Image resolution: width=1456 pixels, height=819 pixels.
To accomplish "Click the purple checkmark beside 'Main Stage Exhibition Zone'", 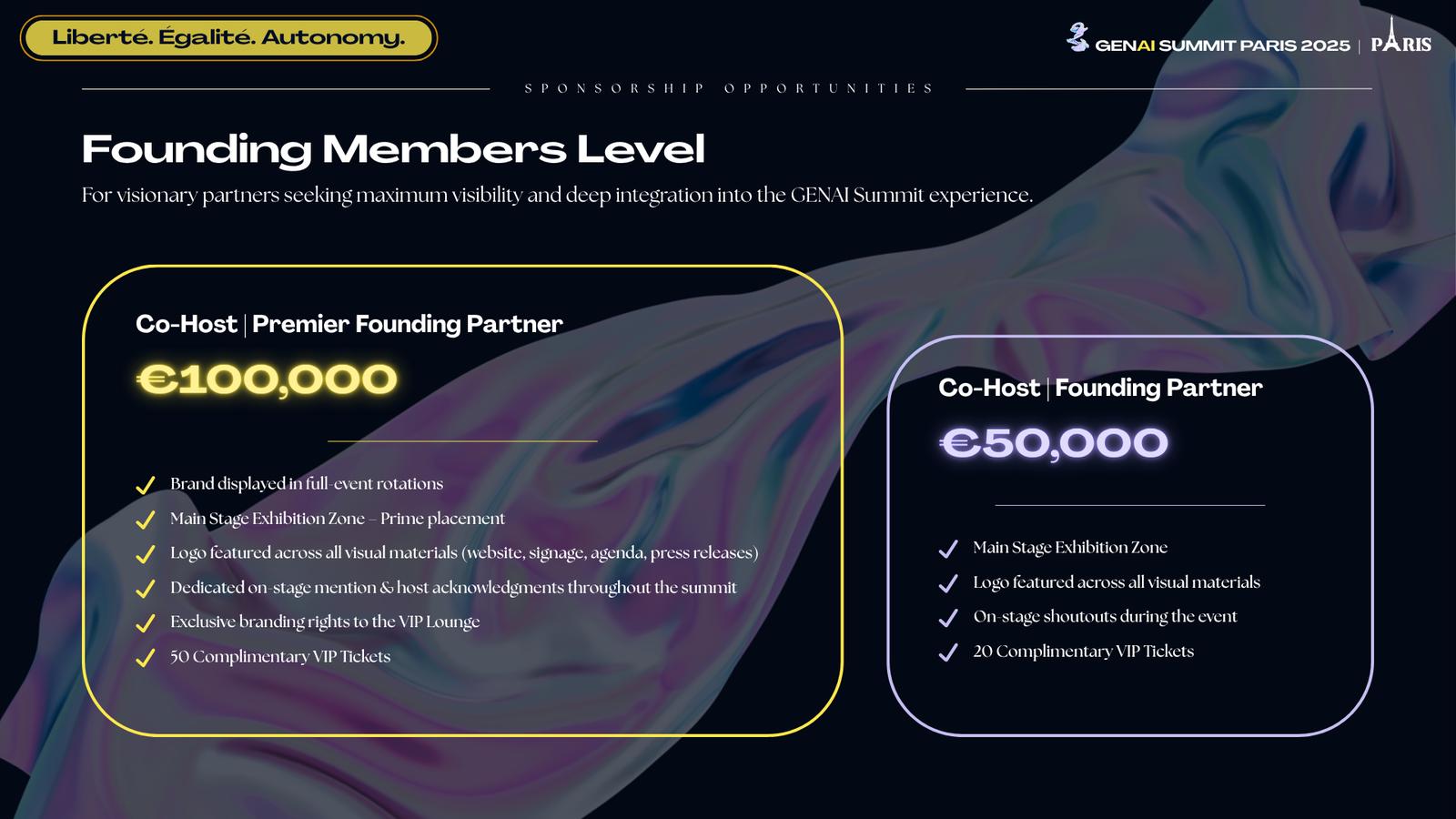I will tap(948, 549).
